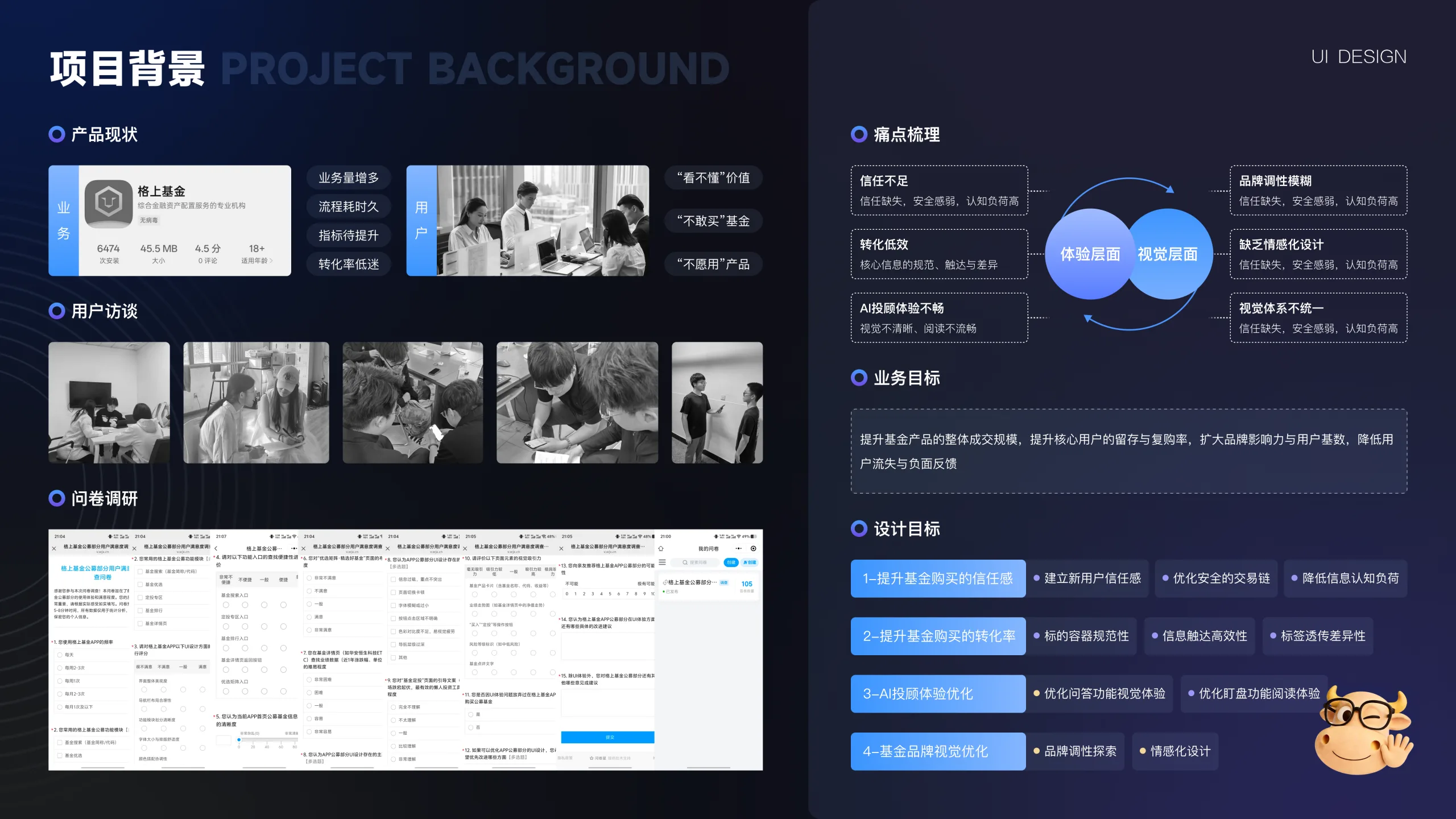The width and height of the screenshot is (1456, 819).
Task: Click the target circle icon in 我的问卷 header
Action: coord(754,549)
